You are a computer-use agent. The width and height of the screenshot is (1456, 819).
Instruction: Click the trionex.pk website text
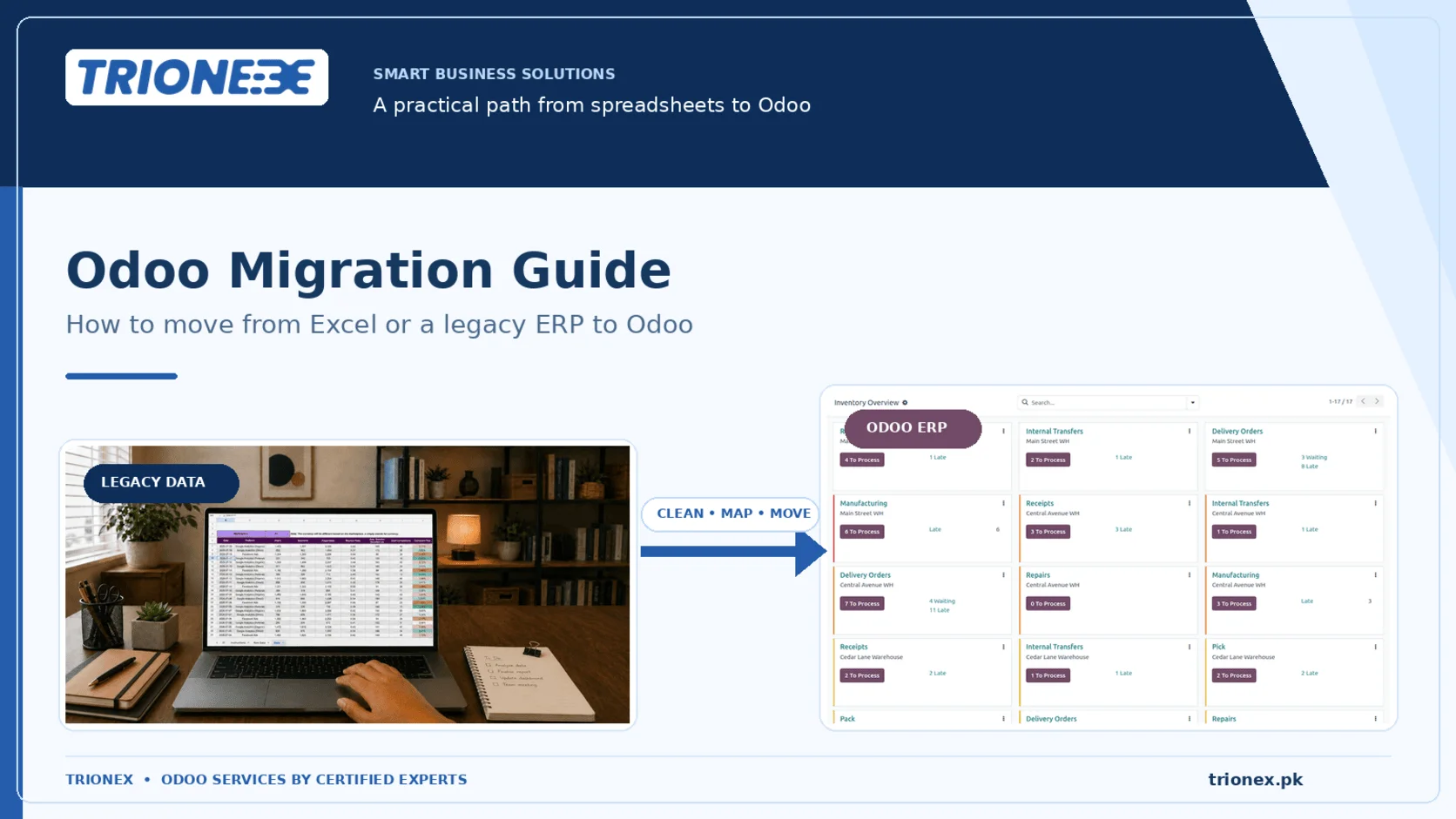(1256, 780)
